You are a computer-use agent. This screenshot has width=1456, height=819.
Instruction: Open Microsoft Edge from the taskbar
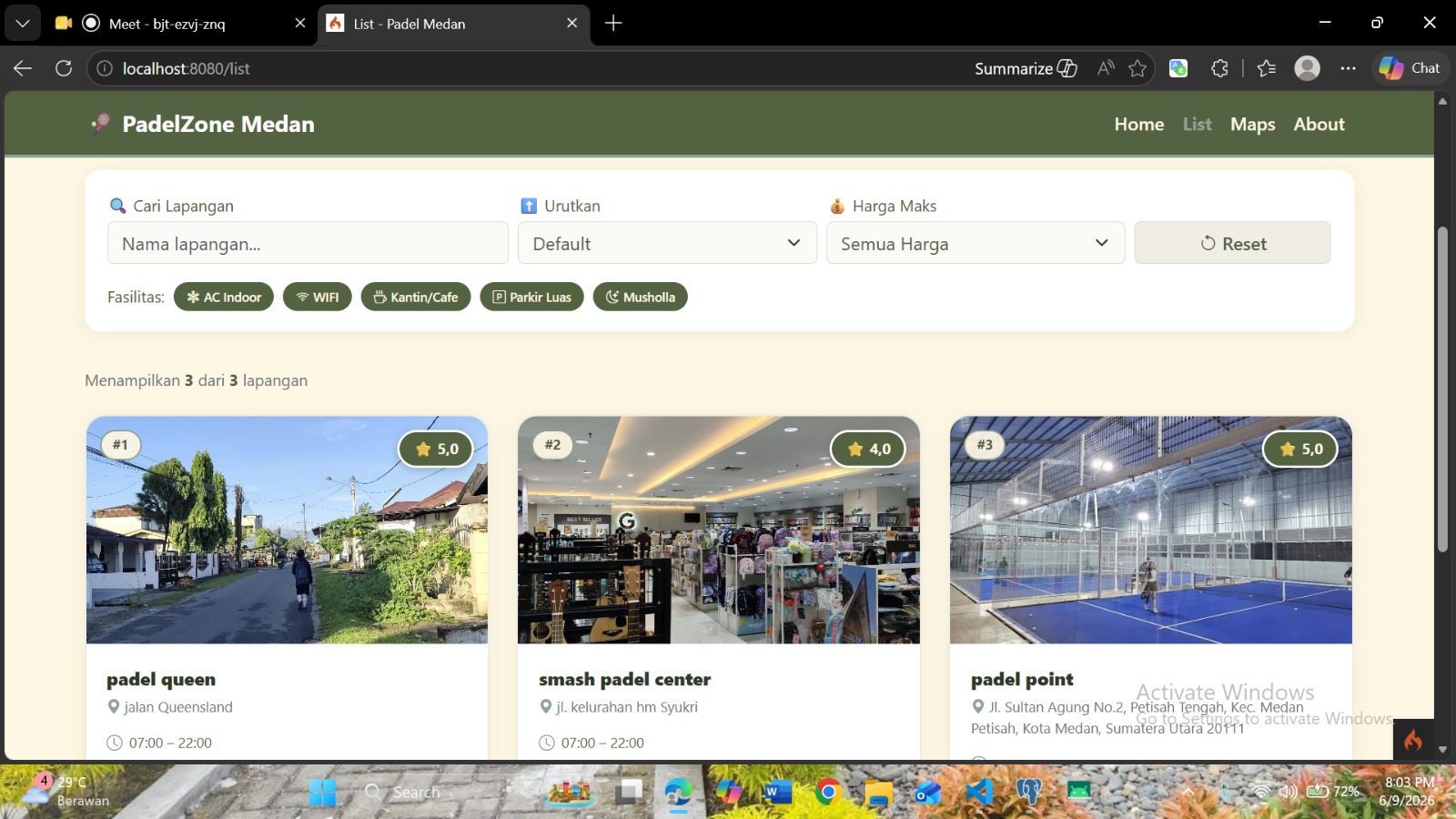(x=678, y=793)
